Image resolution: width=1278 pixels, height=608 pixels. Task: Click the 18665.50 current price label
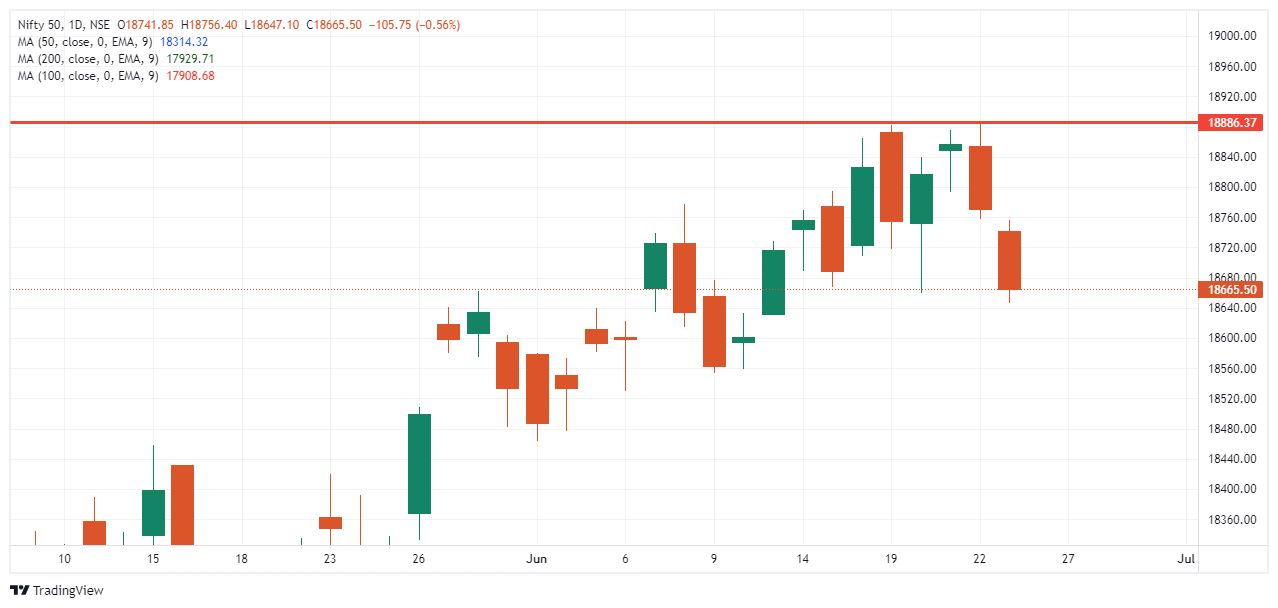pos(1232,290)
